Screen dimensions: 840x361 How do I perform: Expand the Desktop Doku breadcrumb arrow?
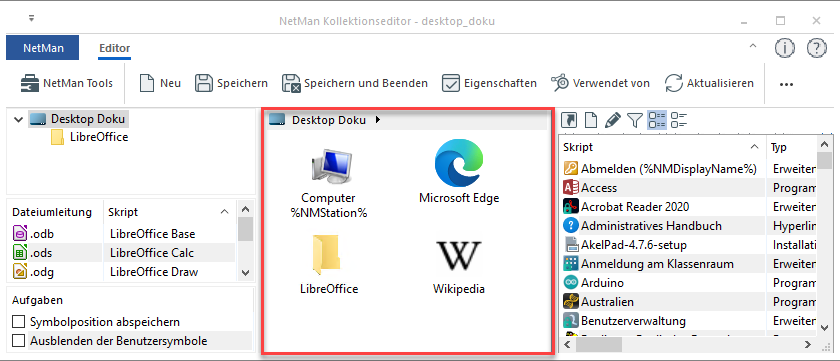pos(378,120)
